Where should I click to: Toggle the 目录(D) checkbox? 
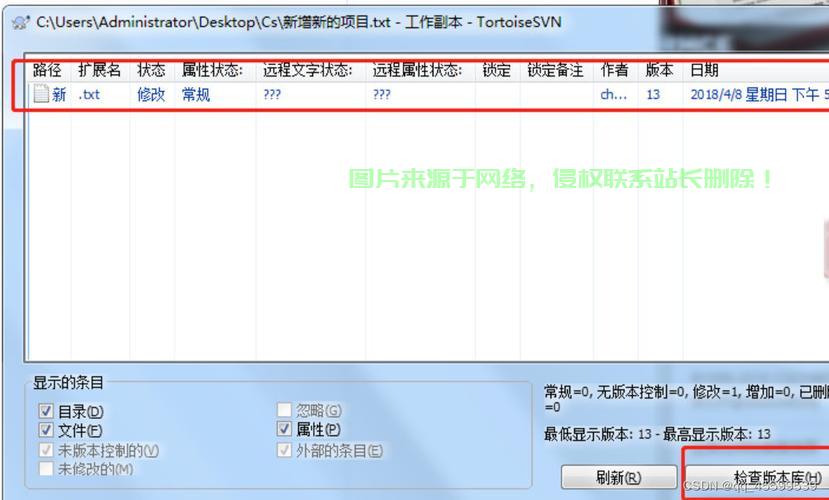click(46, 411)
